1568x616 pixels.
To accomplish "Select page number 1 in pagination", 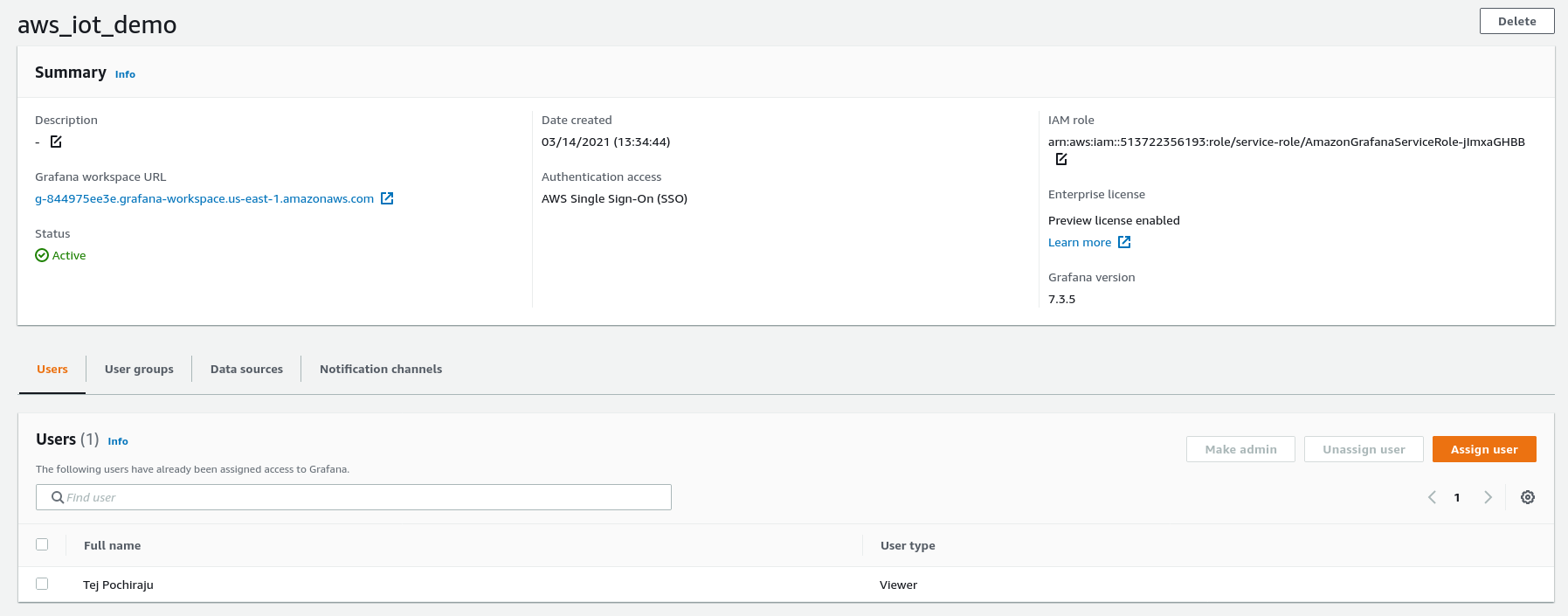I will pos(1457,497).
